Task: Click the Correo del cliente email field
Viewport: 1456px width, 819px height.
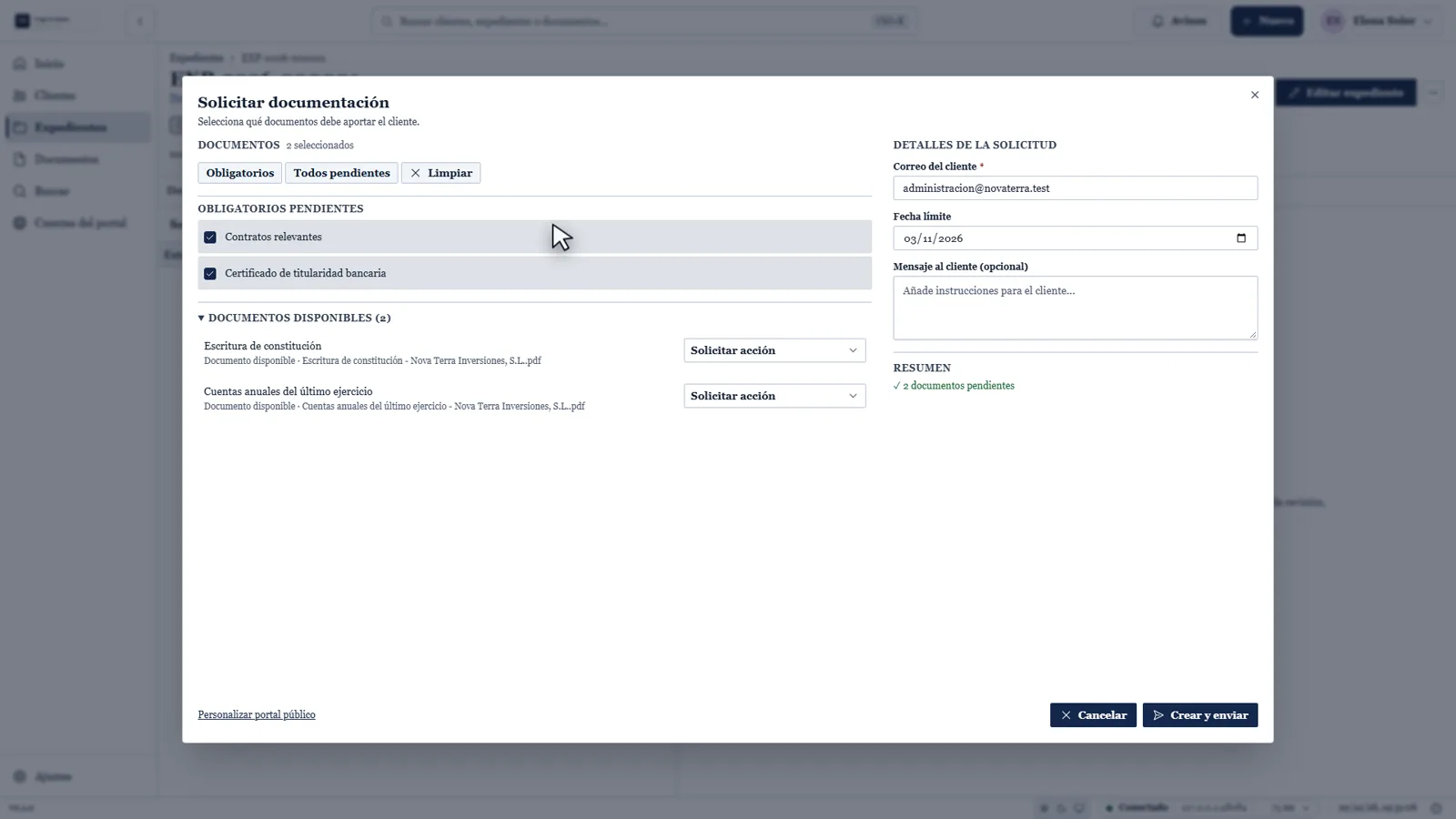Action: pyautogui.click(x=1076, y=188)
